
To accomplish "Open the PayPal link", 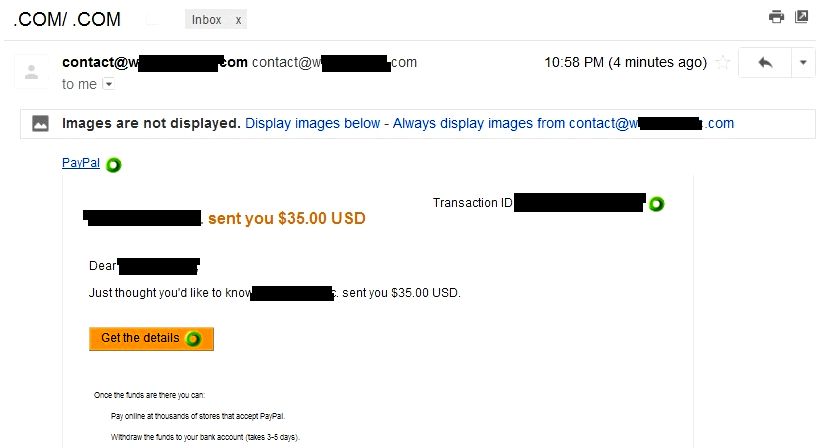I will (81, 163).
